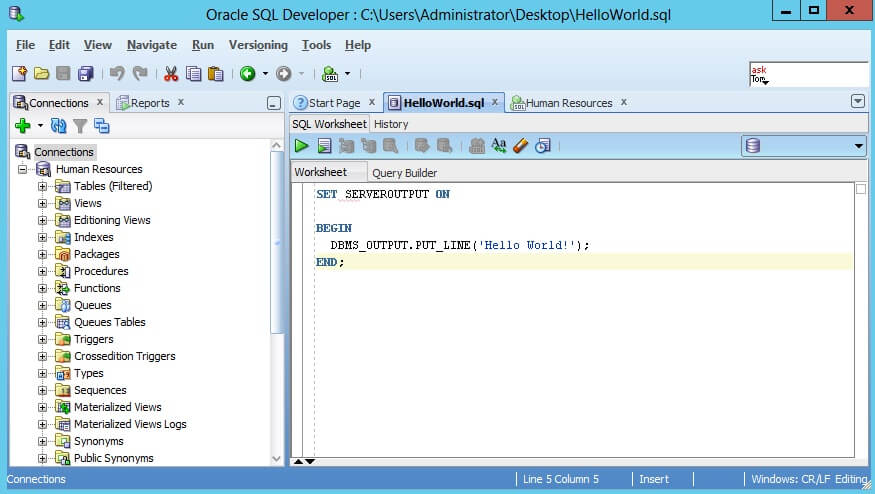875x494 pixels.
Task: Collapse the Human Resources connection node
Action: [23, 169]
